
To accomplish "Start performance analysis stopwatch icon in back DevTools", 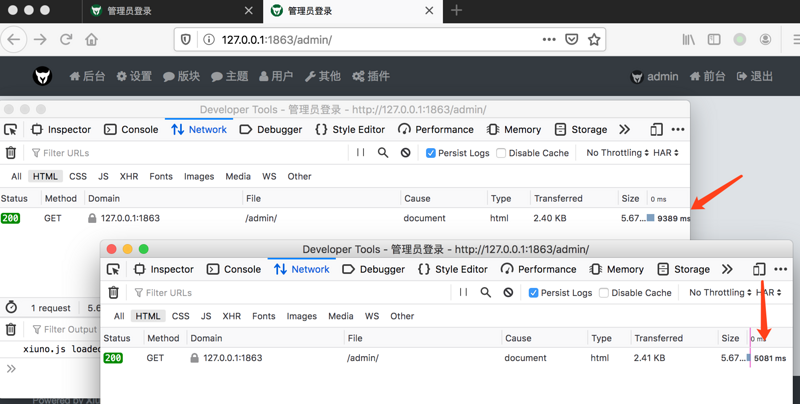I will click(x=11, y=307).
